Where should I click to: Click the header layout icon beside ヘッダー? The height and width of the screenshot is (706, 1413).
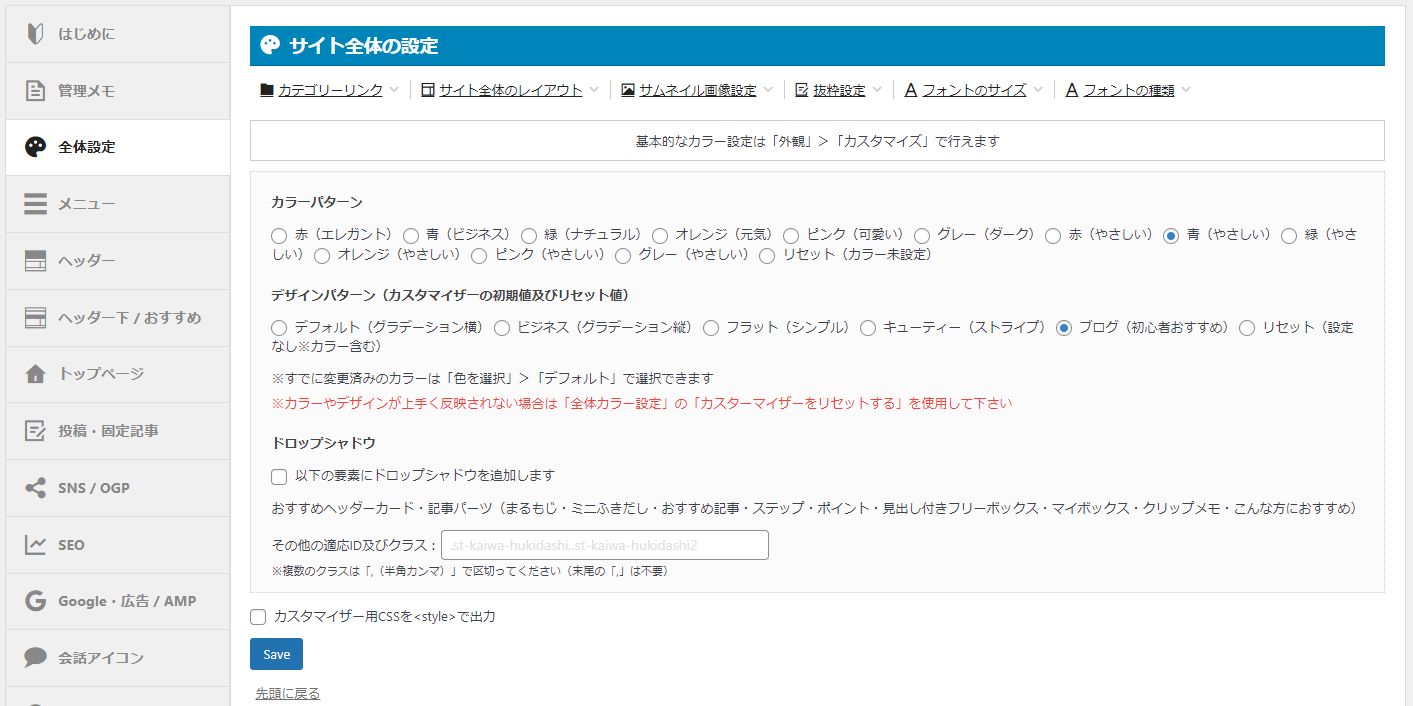[35, 261]
